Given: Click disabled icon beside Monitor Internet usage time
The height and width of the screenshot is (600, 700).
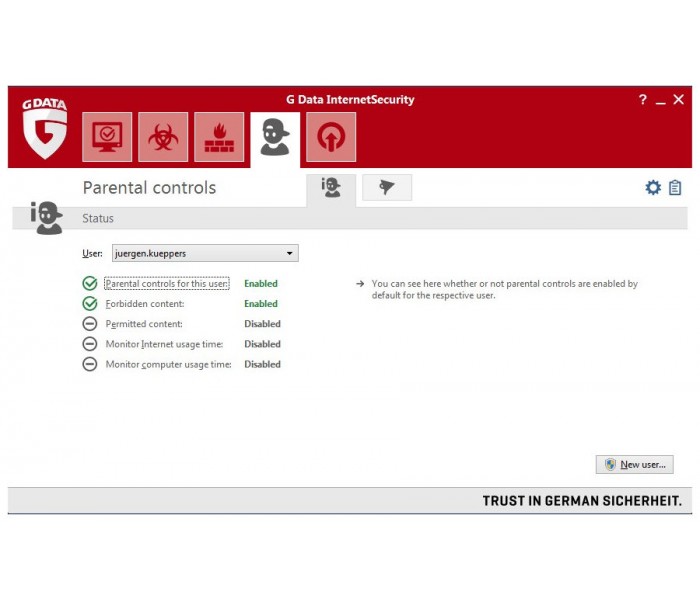Looking at the screenshot, I should tap(90, 344).
